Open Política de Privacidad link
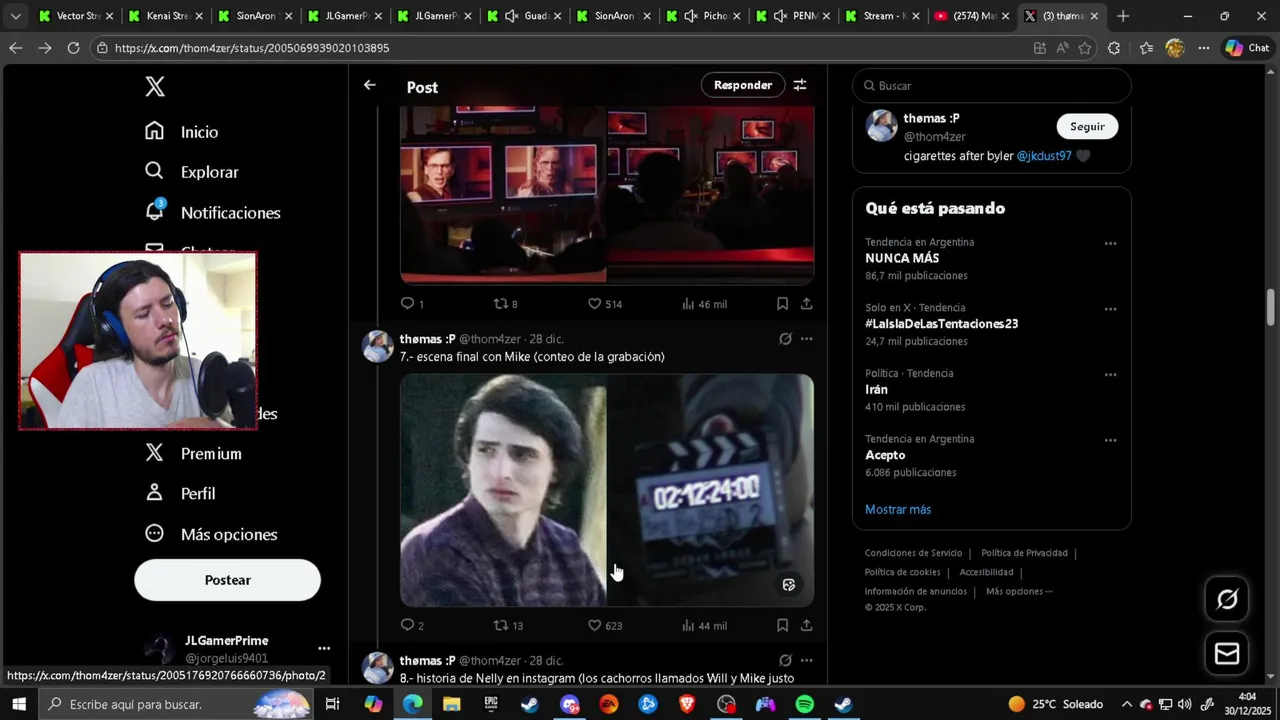The image size is (1280, 720). [x=1024, y=553]
